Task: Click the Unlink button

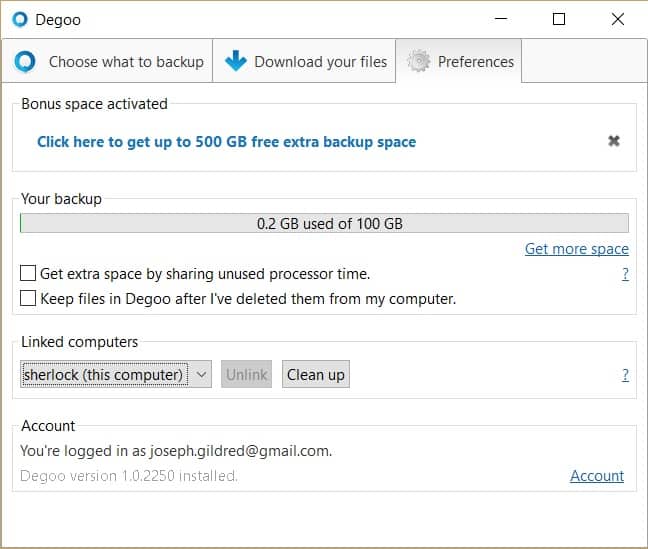Action: (246, 375)
